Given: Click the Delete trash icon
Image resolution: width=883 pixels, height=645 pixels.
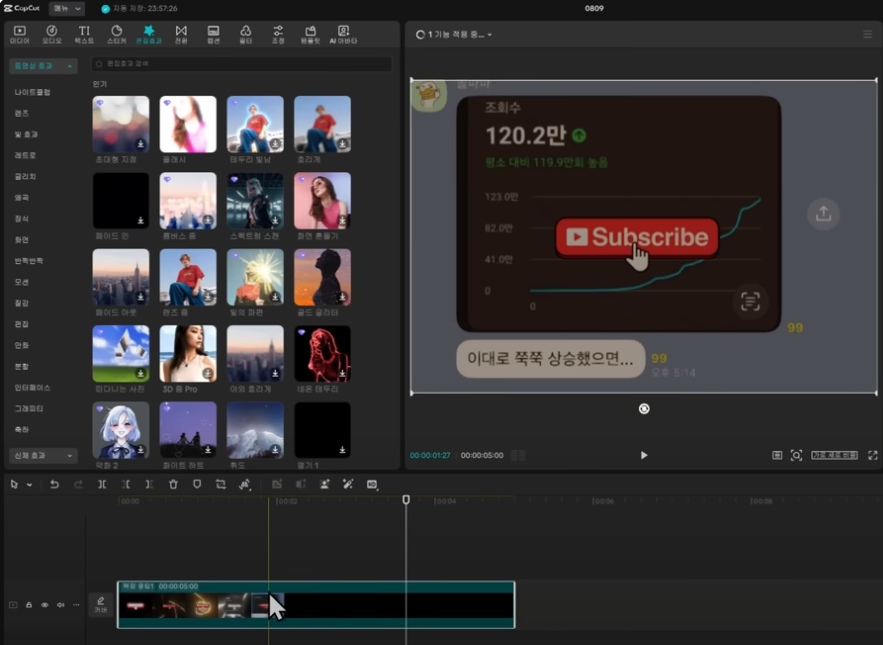Looking at the screenshot, I should [173, 484].
